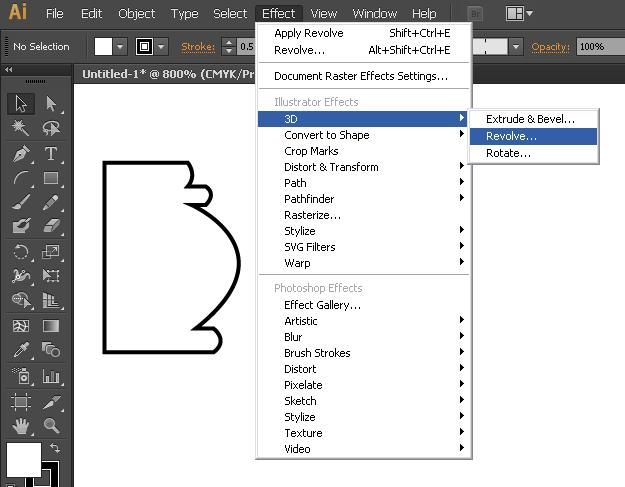Select the Rectangle tool
The image size is (625, 487).
51,178
